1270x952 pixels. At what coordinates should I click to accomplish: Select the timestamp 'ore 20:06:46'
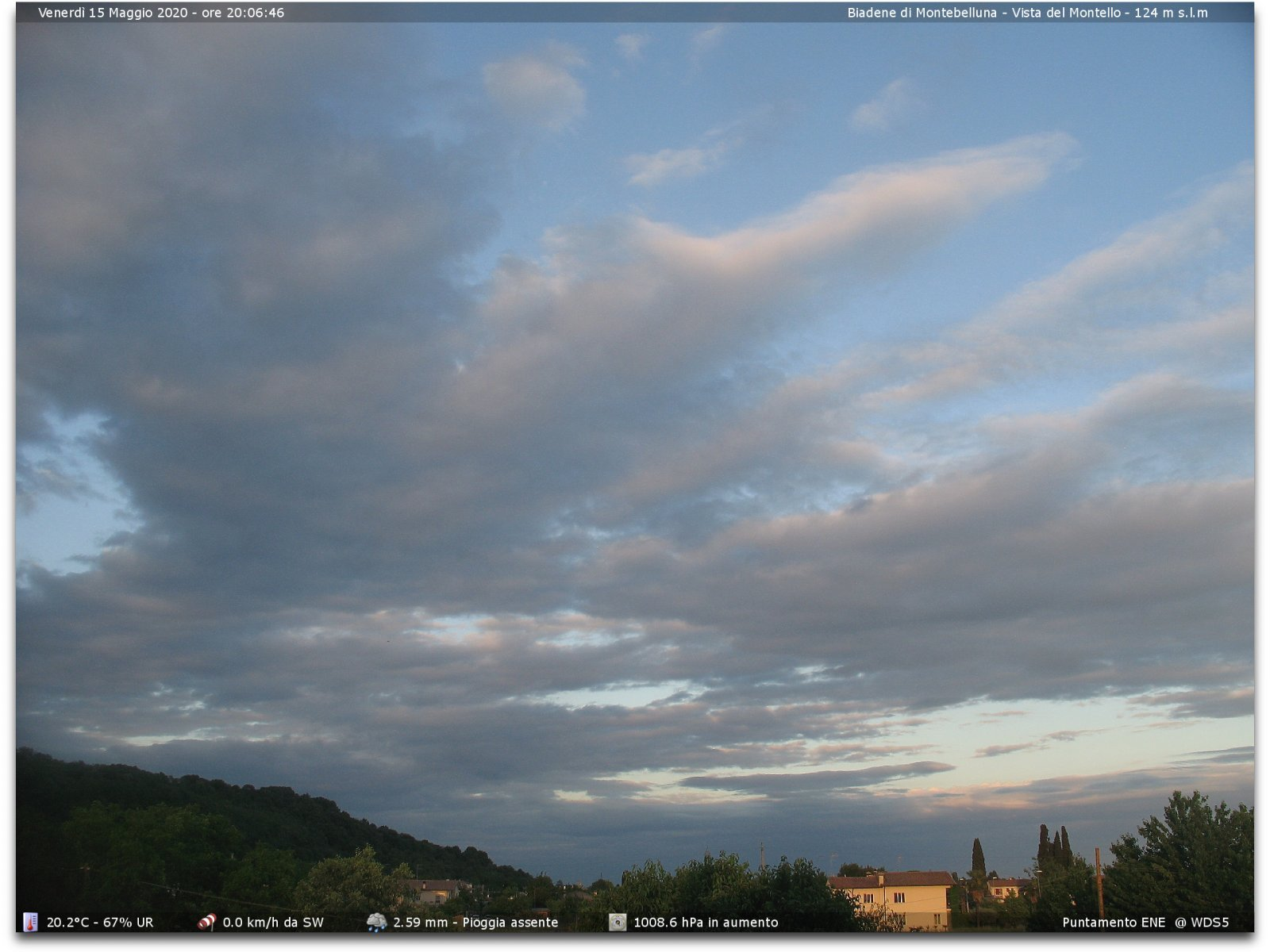[243, 13]
